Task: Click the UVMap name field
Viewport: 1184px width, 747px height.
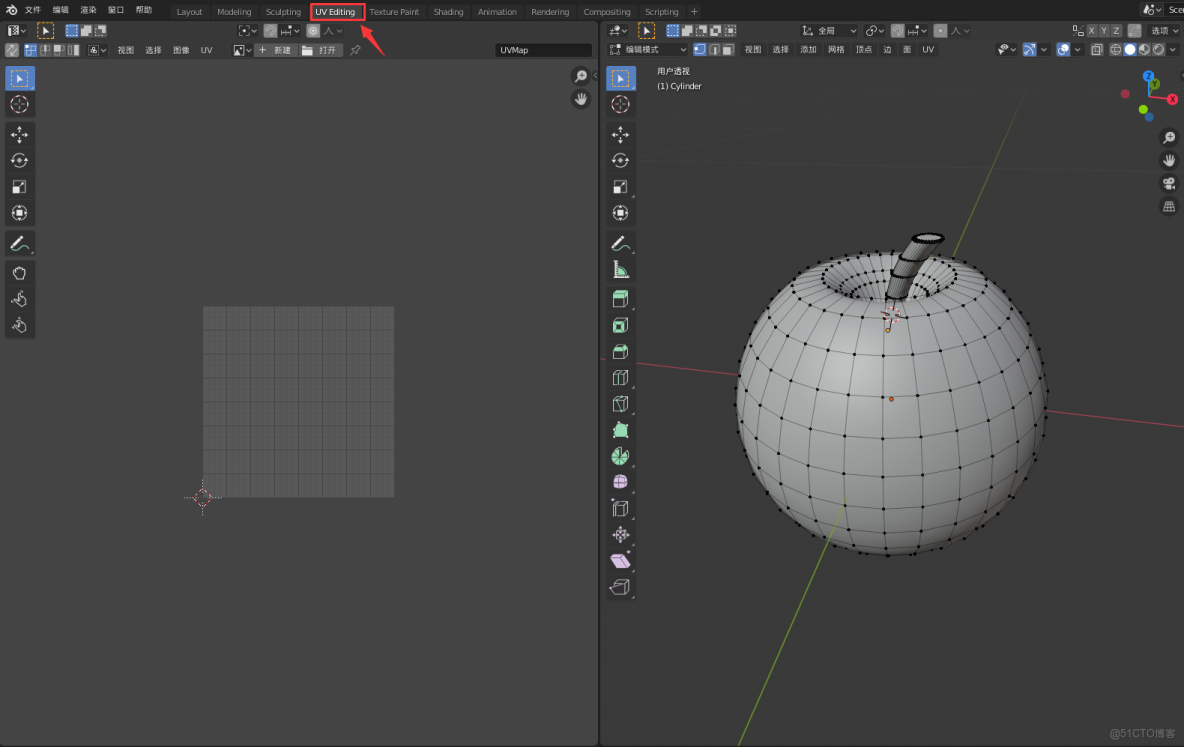Action: pyautogui.click(x=543, y=50)
